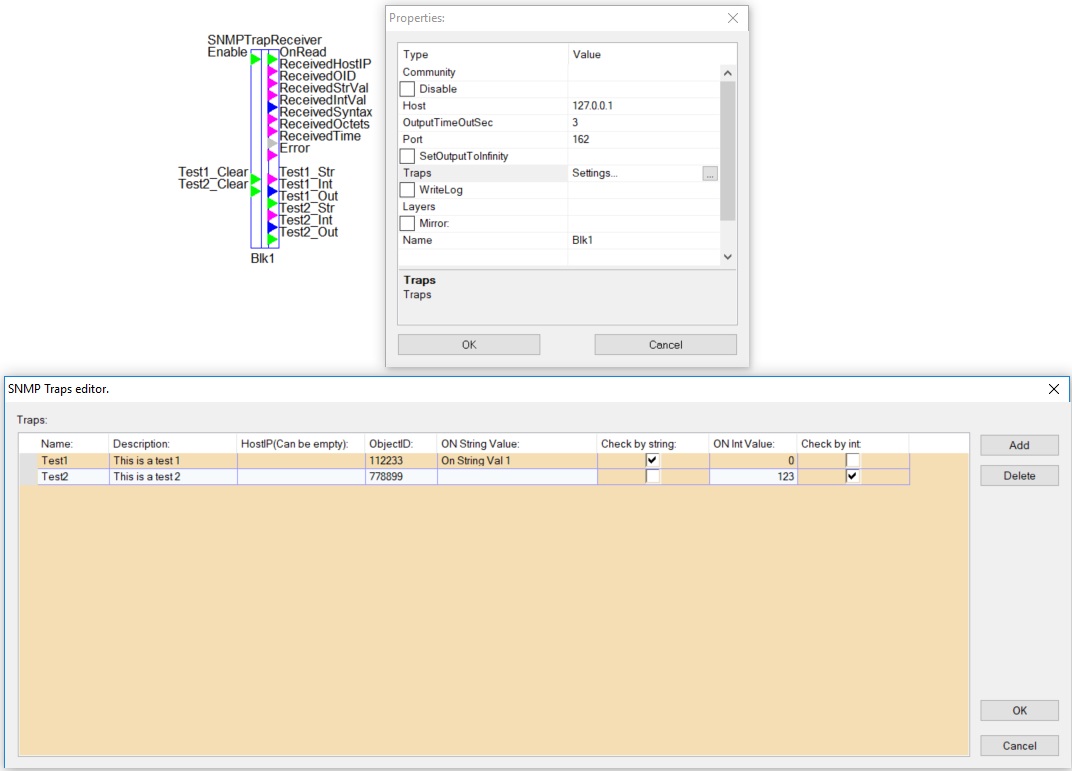
Task: Delete the selected trap
Action: pos(1019,476)
